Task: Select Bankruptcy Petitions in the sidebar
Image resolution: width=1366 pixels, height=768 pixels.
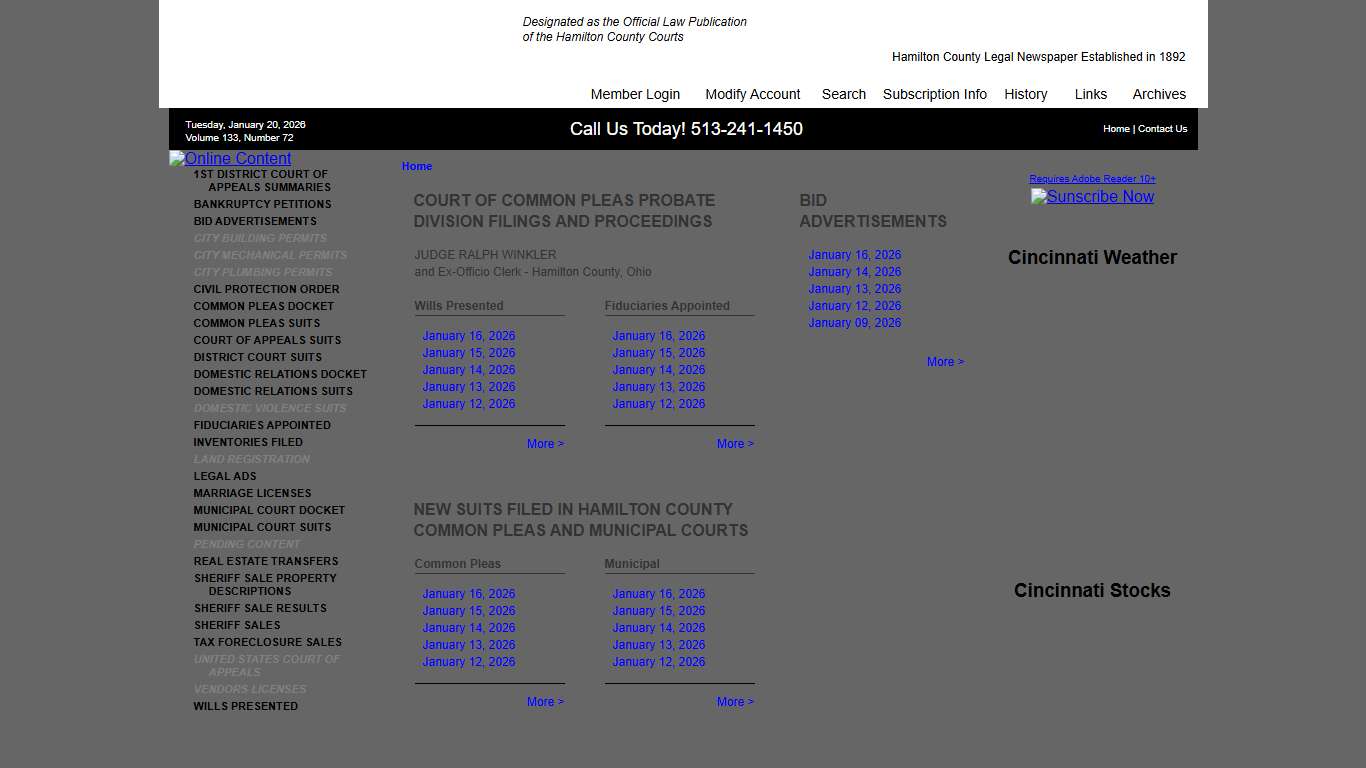Action: pyautogui.click(x=262, y=204)
